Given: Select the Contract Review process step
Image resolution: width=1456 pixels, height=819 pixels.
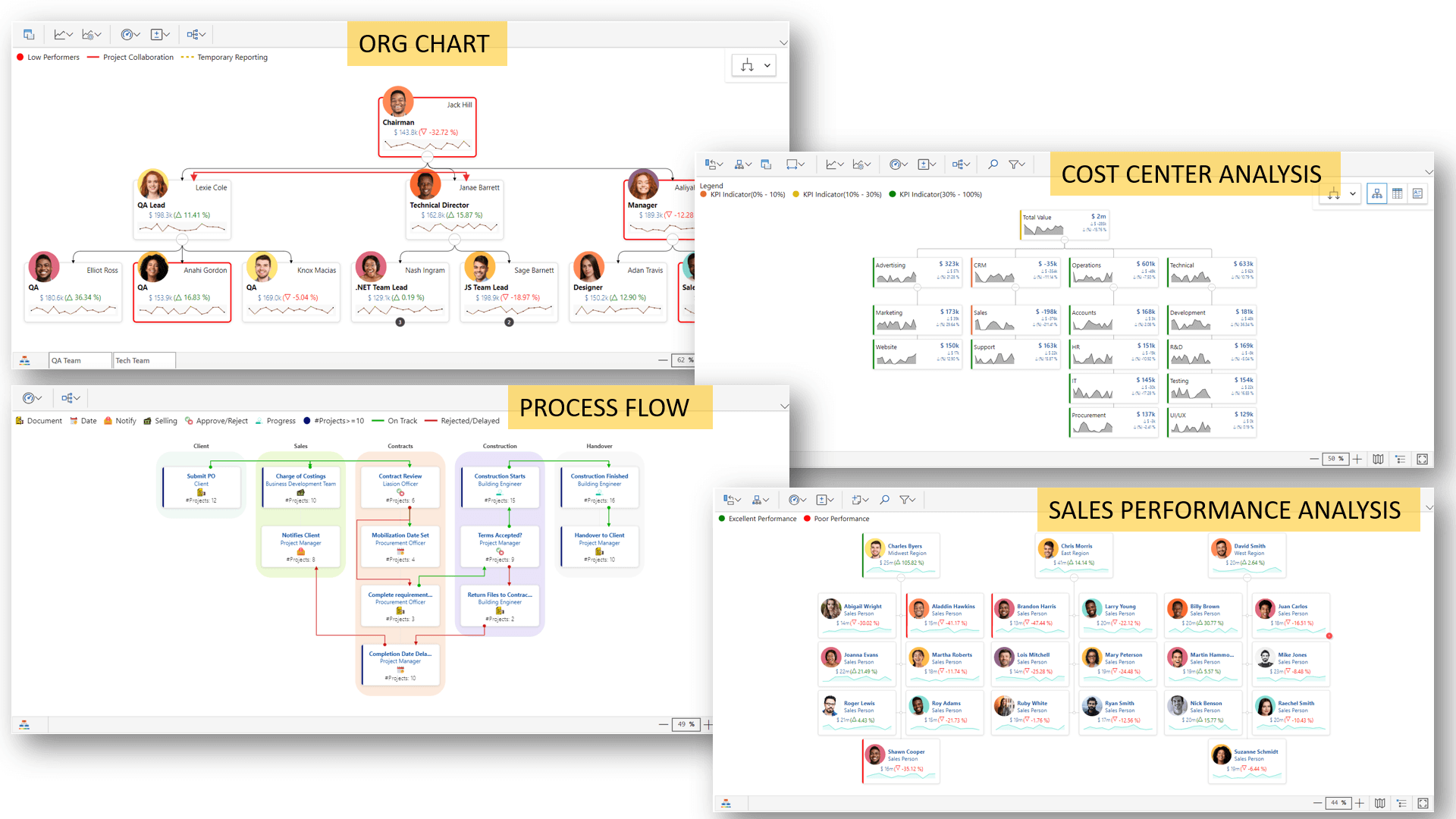Looking at the screenshot, I should click(x=400, y=488).
